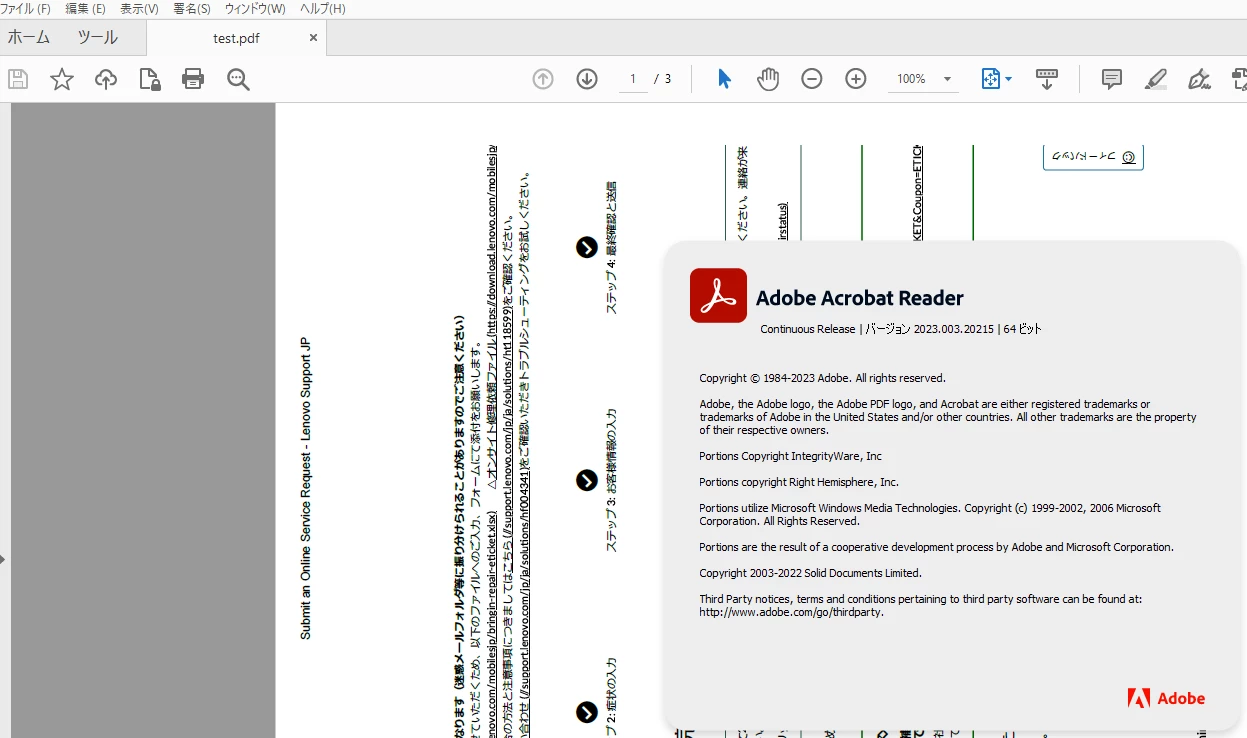The image size is (1247, 738).
Task: Expand the left navigation pane arrow
Action: click(3, 559)
